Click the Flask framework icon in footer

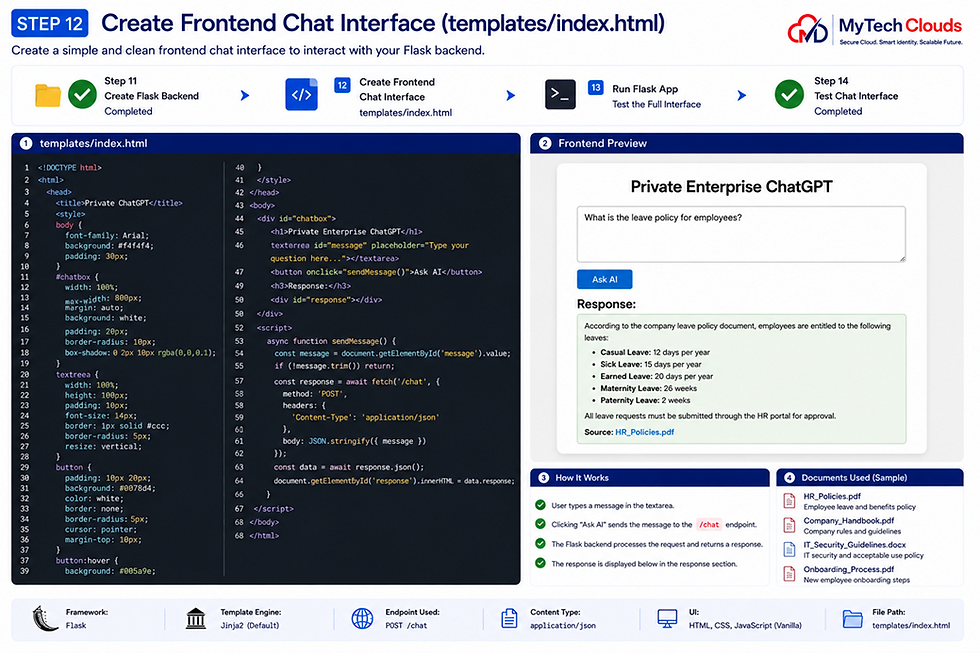45,619
